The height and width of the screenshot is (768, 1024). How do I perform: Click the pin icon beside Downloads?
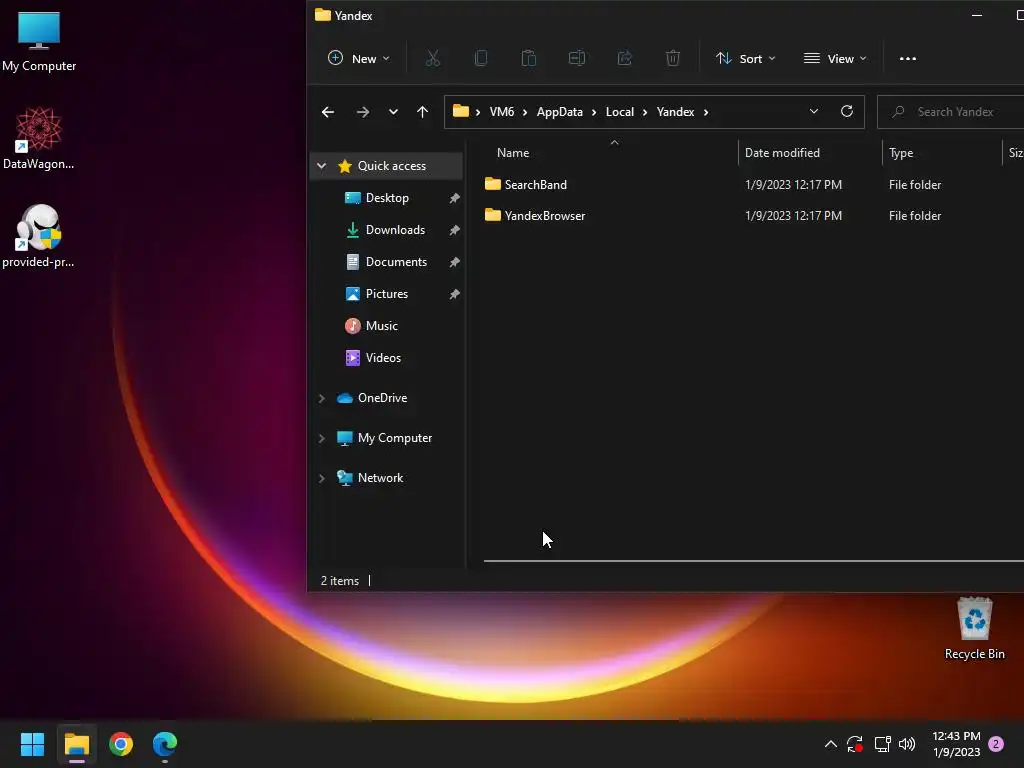click(455, 230)
